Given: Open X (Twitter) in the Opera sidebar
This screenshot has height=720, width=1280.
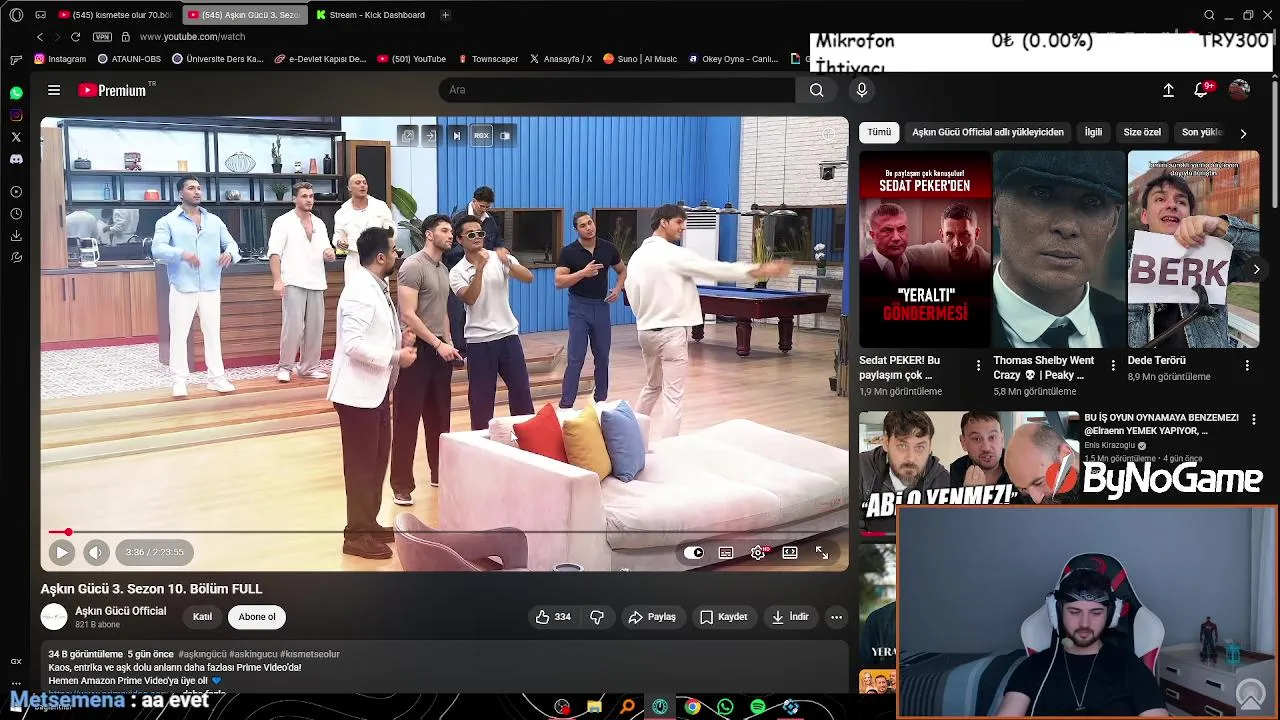Looking at the screenshot, I should click(16, 137).
